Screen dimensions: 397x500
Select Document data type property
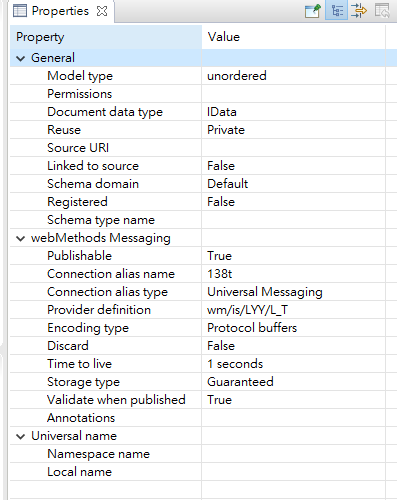pos(105,112)
